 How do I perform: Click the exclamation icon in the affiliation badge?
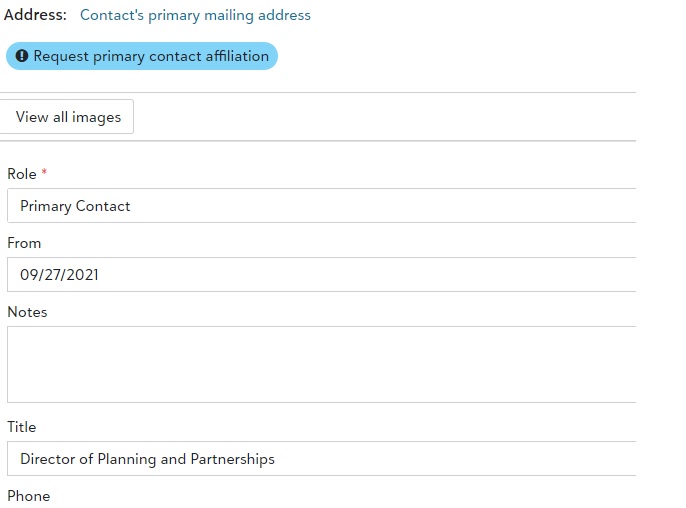[22, 57]
